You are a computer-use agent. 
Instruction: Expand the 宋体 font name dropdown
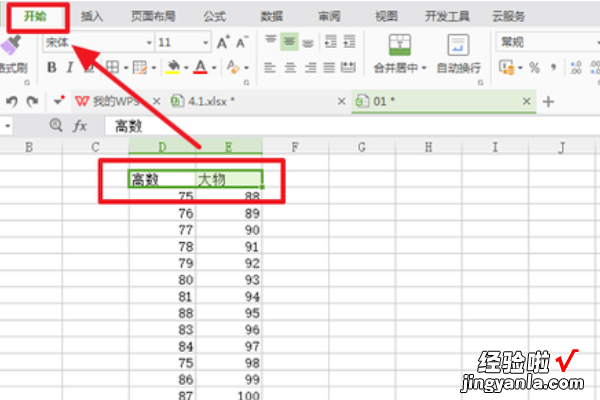click(x=149, y=42)
